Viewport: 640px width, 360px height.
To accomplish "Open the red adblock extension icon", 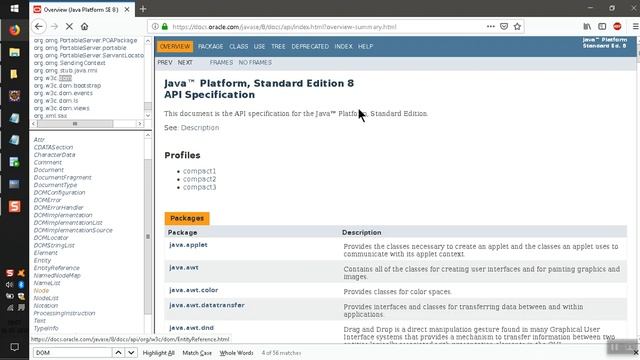I will (617, 27).
